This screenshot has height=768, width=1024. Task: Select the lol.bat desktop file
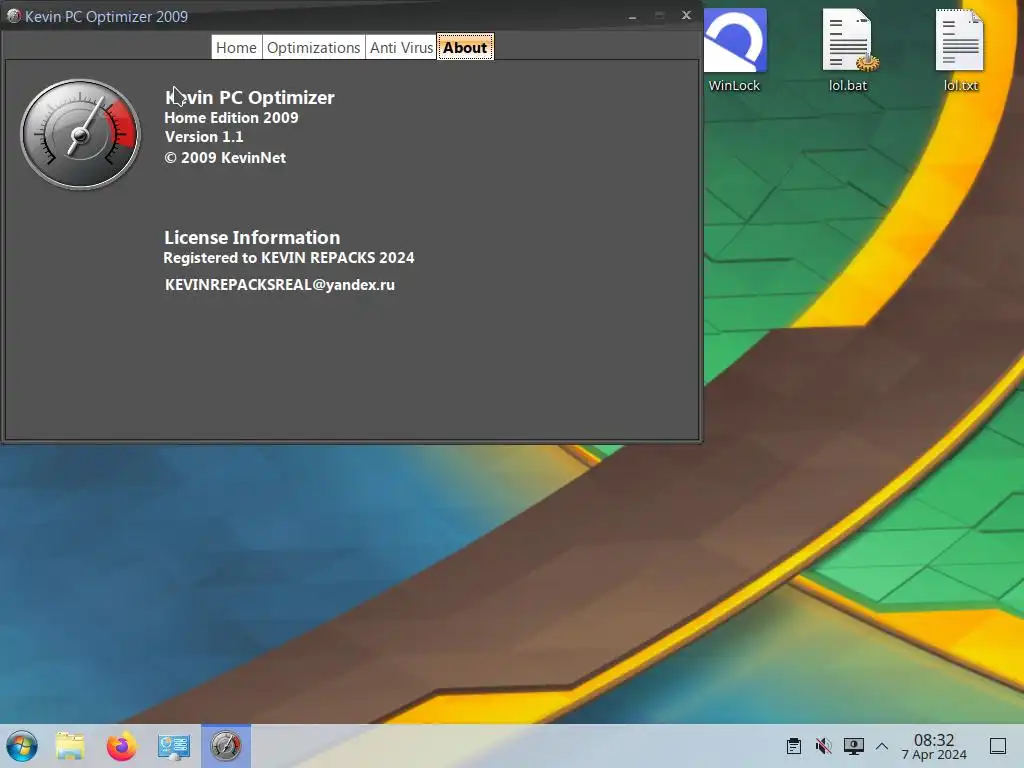click(x=848, y=51)
